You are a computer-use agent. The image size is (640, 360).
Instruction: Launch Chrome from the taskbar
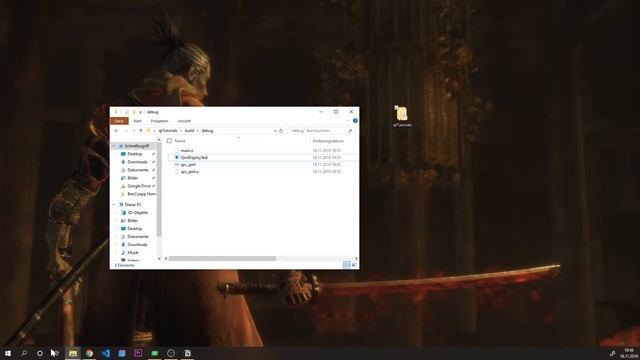[89, 353]
